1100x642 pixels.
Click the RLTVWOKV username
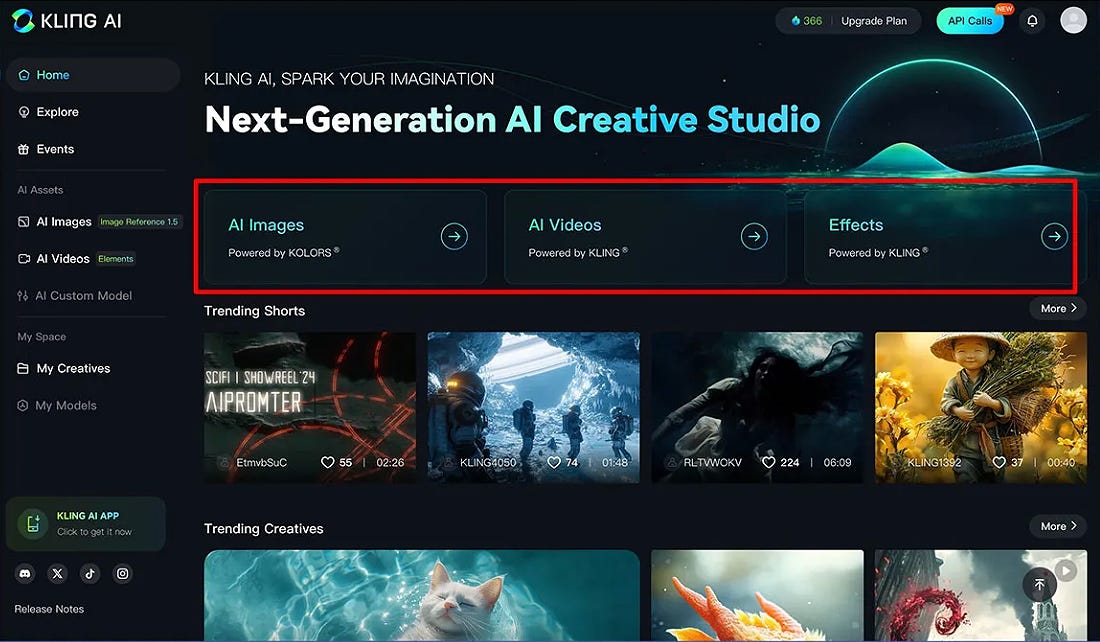[x=712, y=463]
